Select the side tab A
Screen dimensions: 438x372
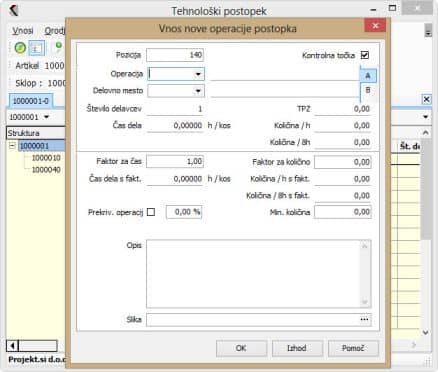[368, 76]
